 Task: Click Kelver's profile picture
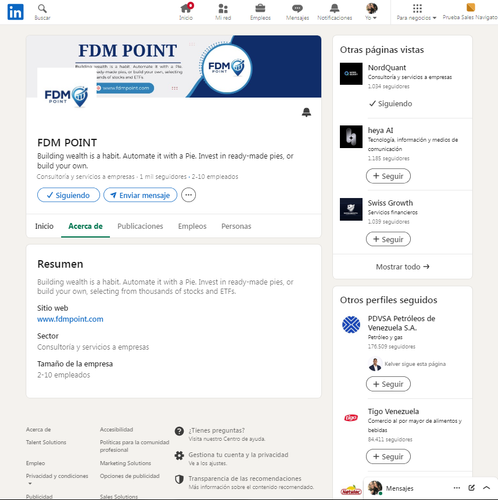375,364
